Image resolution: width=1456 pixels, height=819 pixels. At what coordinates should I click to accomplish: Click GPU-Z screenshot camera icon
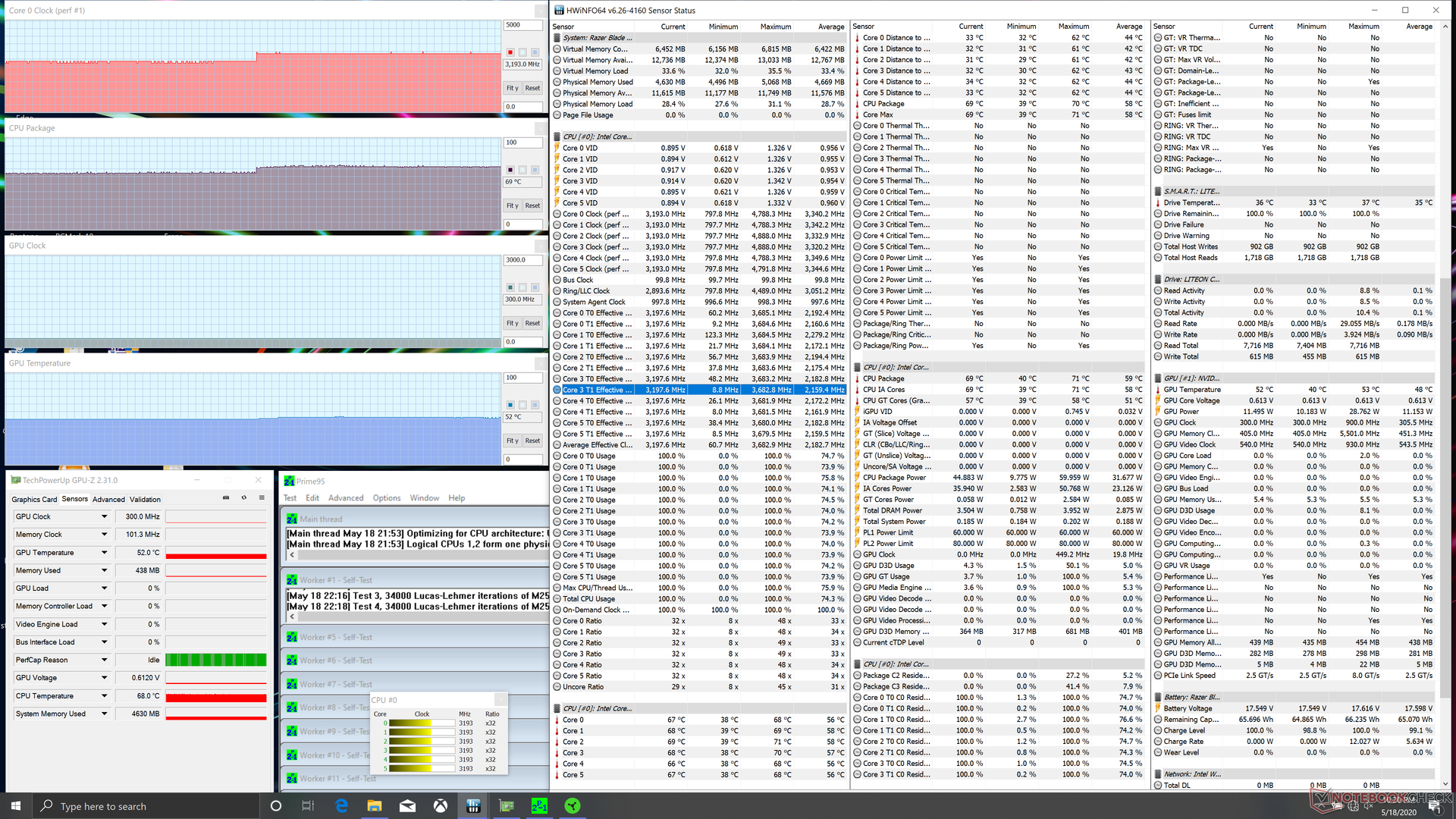click(225, 498)
